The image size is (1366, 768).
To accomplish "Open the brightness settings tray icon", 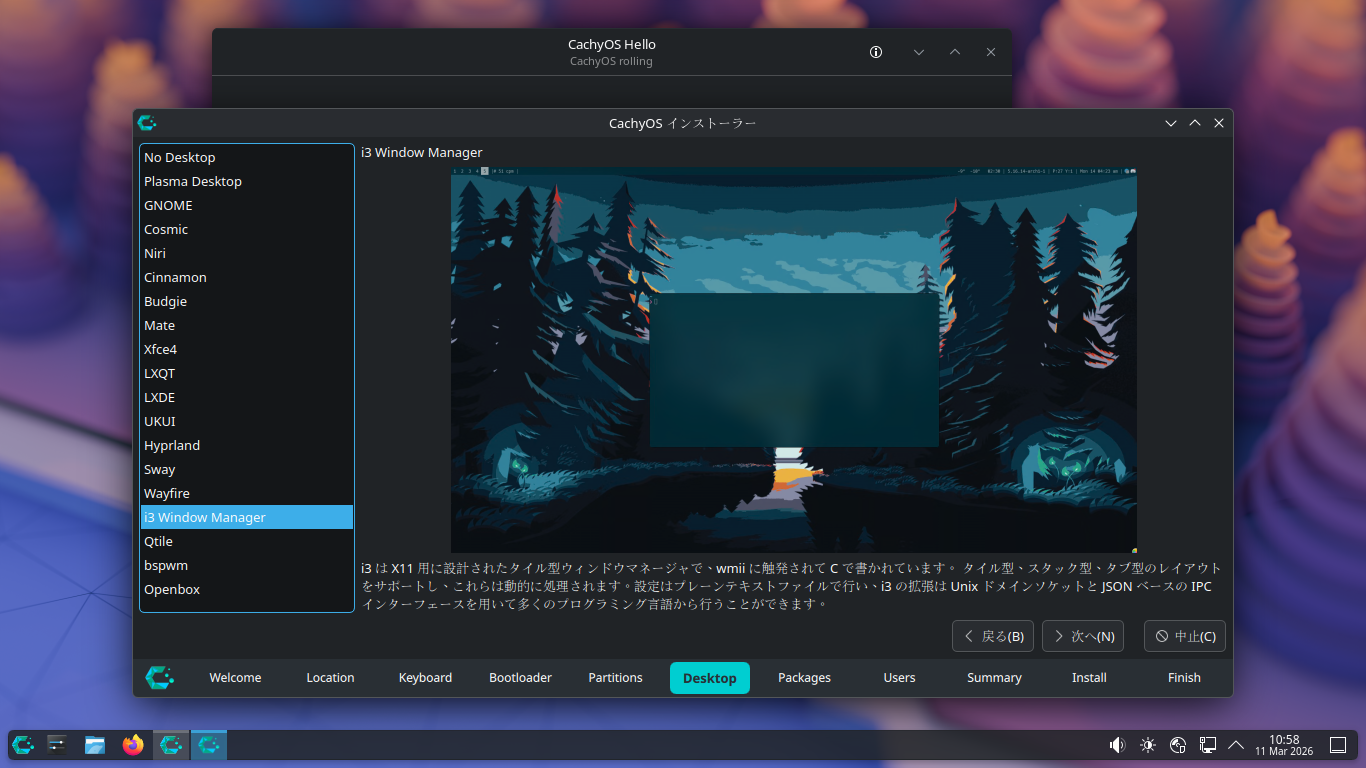I will tap(1147, 745).
